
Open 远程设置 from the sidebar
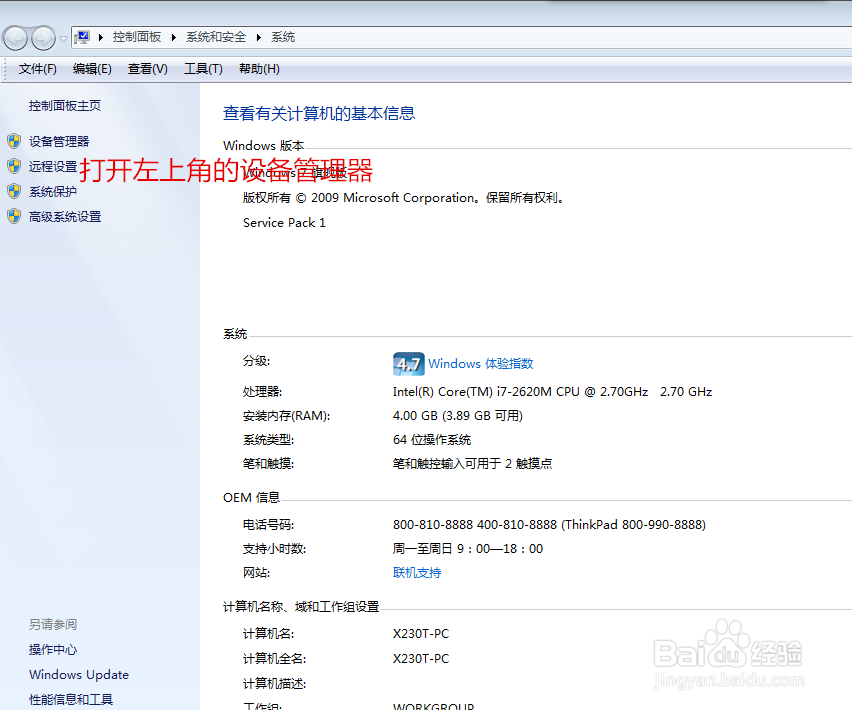point(53,167)
